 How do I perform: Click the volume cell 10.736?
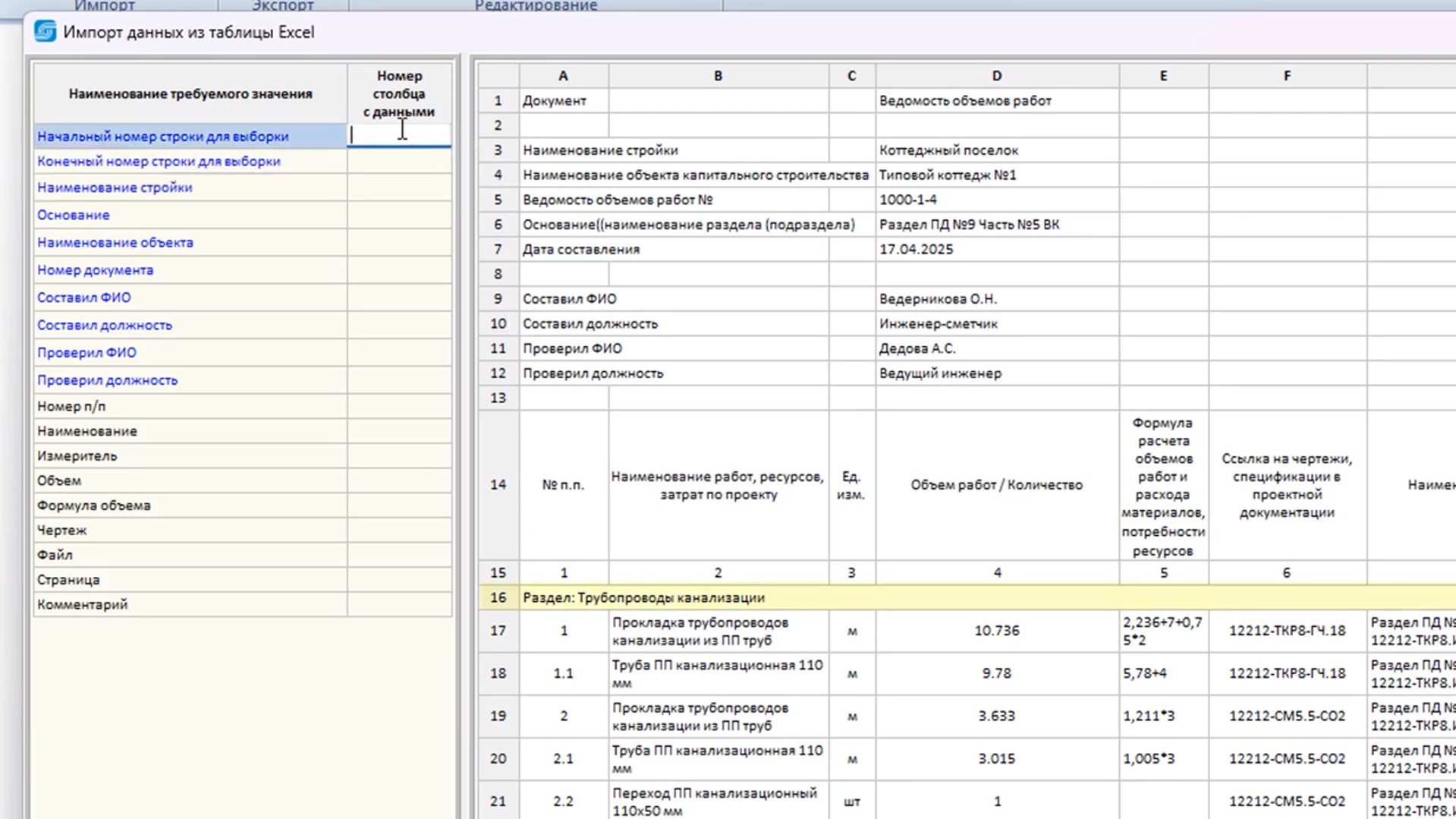(x=997, y=631)
